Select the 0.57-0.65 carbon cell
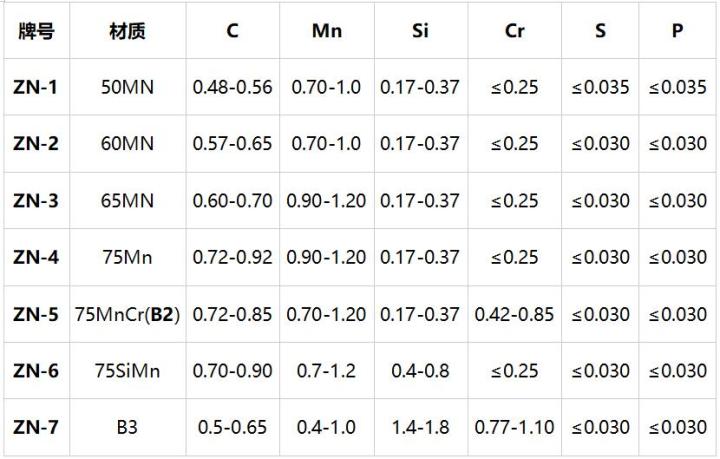 tap(232, 143)
